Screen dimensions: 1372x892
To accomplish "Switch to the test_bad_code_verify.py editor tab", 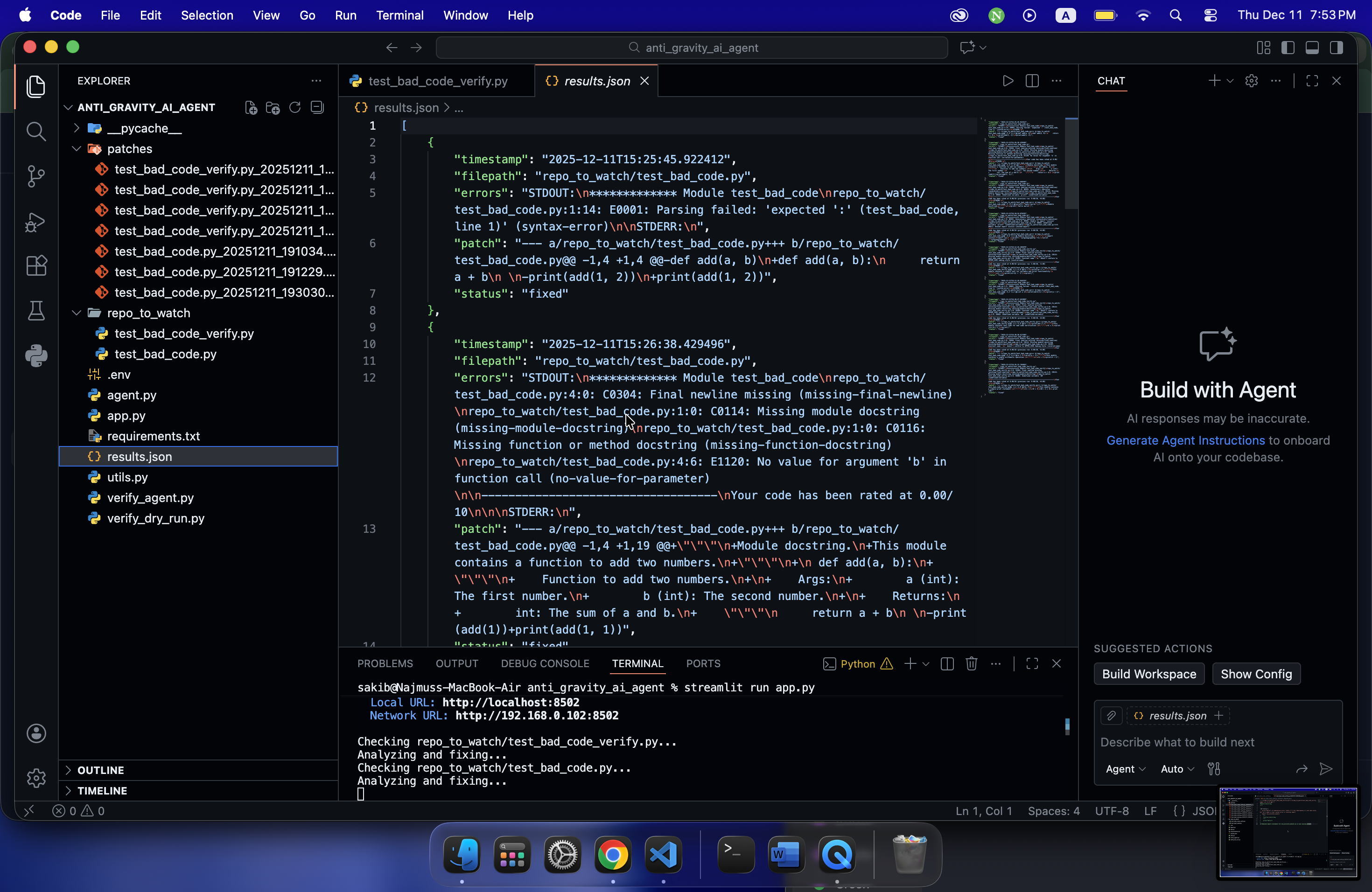I will click(x=437, y=81).
